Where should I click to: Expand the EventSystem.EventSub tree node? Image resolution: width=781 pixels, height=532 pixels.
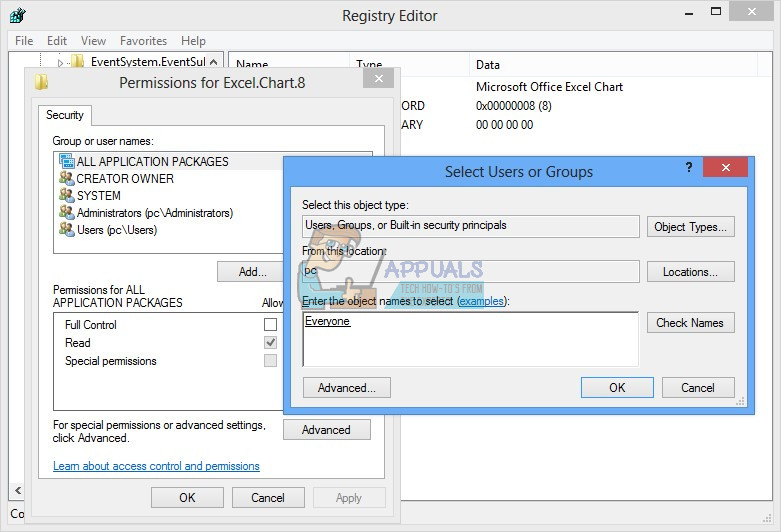pos(60,63)
